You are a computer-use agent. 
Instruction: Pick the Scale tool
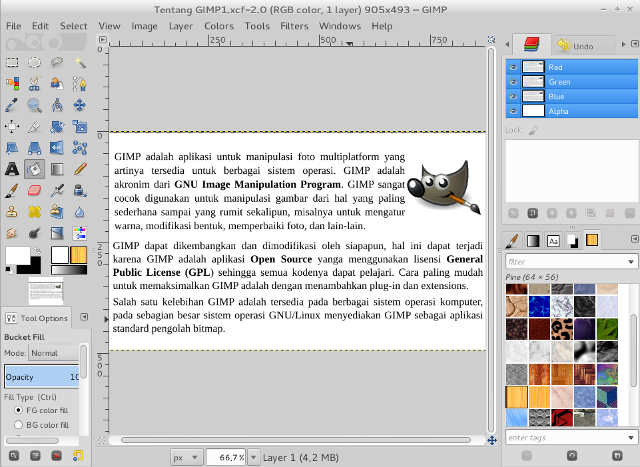tap(80, 127)
